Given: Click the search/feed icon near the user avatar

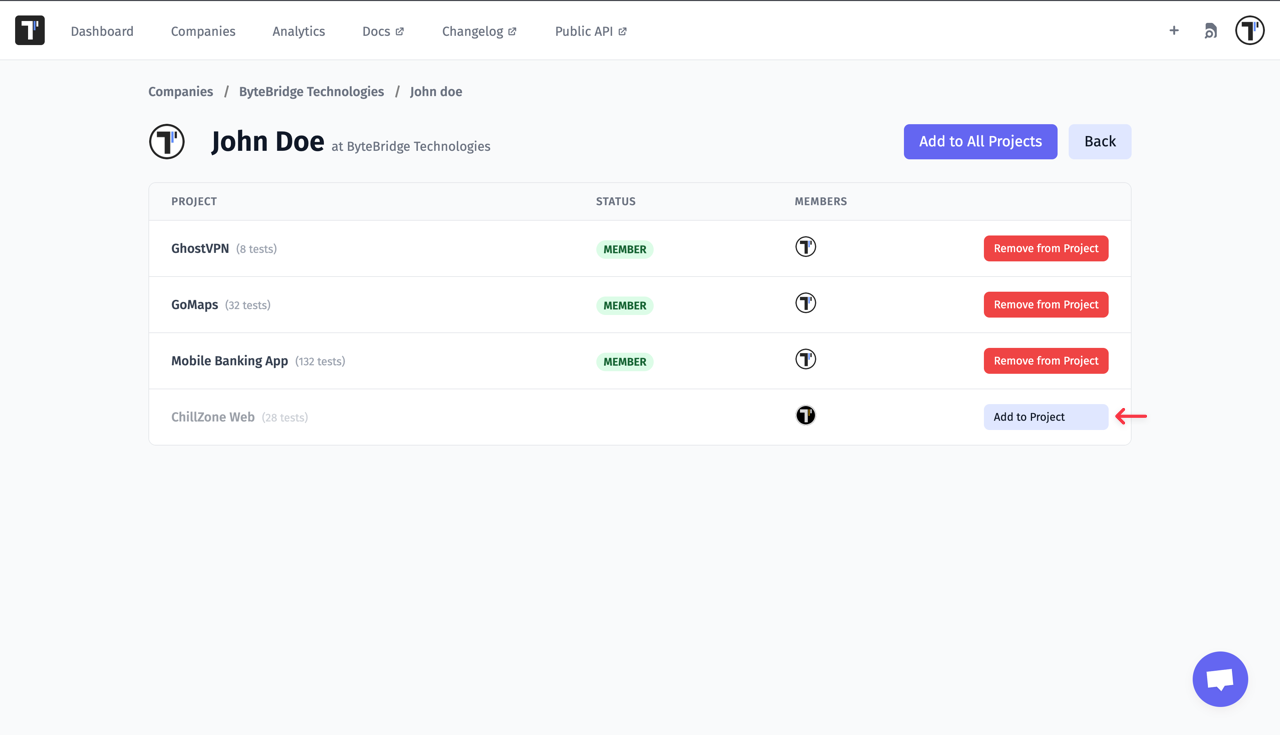Looking at the screenshot, I should (x=1210, y=30).
